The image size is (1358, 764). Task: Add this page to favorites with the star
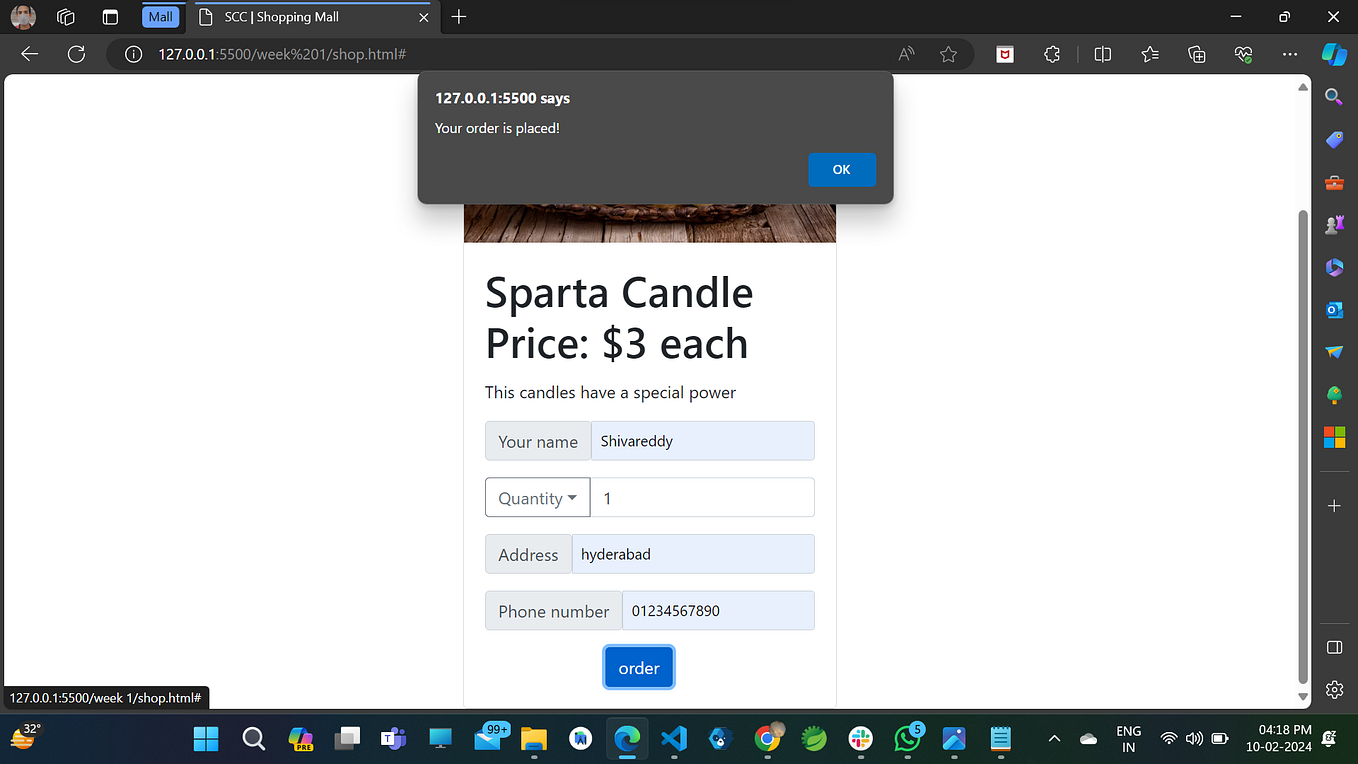pyautogui.click(x=947, y=54)
